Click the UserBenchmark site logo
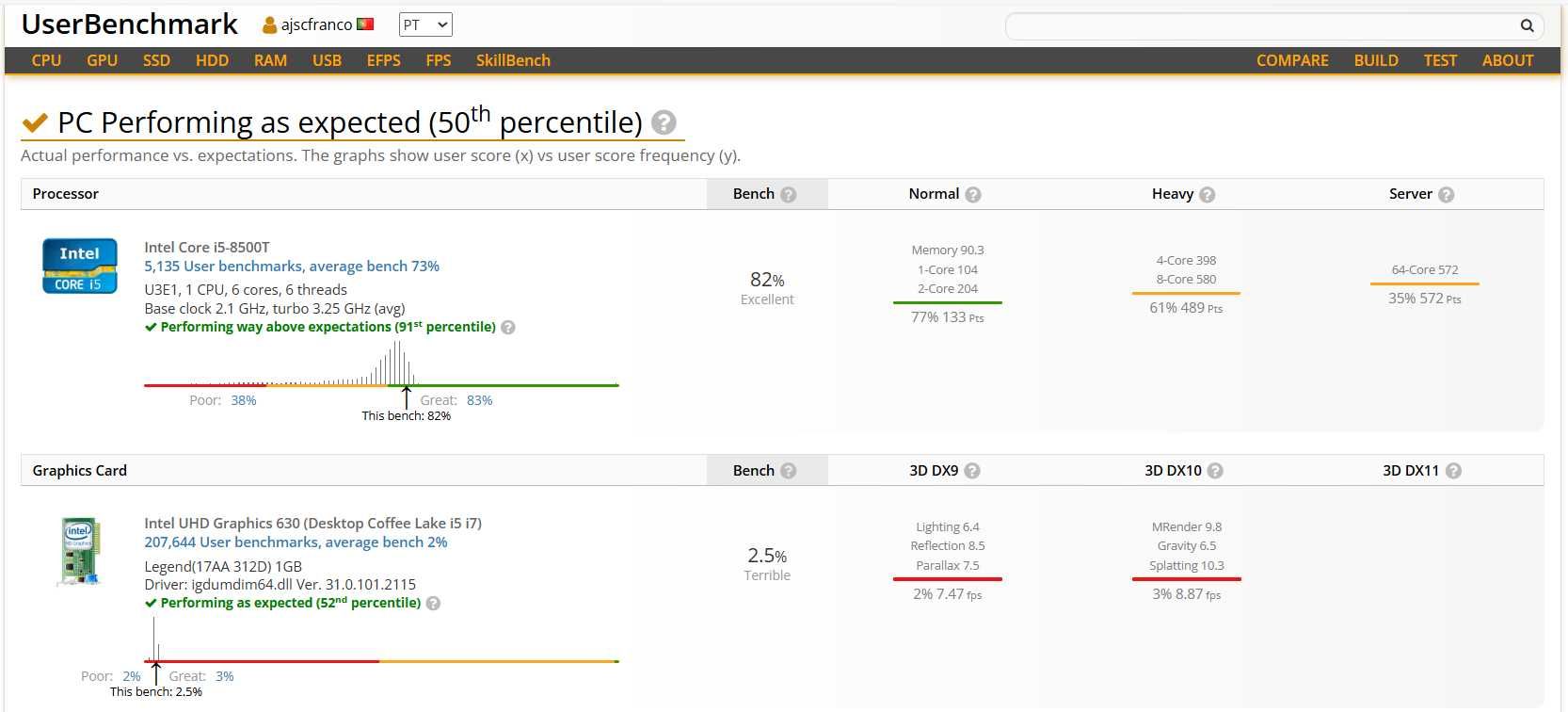This screenshot has height=712, width=1568. 130,24
